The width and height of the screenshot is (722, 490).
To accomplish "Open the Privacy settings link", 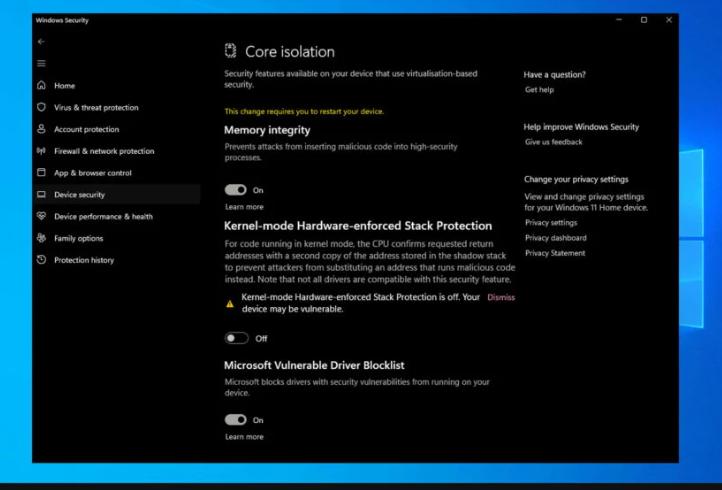I will pos(551,222).
